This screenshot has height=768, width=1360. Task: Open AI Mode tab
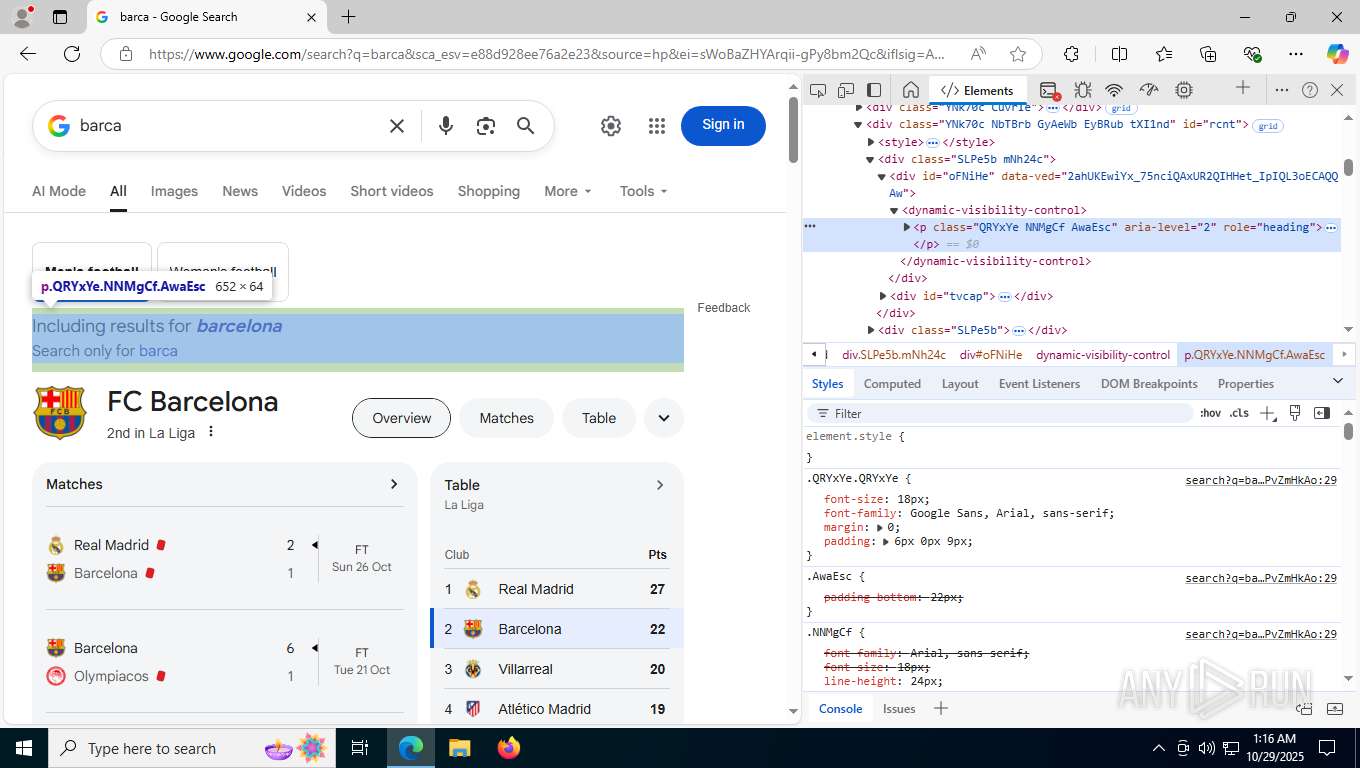(x=59, y=191)
